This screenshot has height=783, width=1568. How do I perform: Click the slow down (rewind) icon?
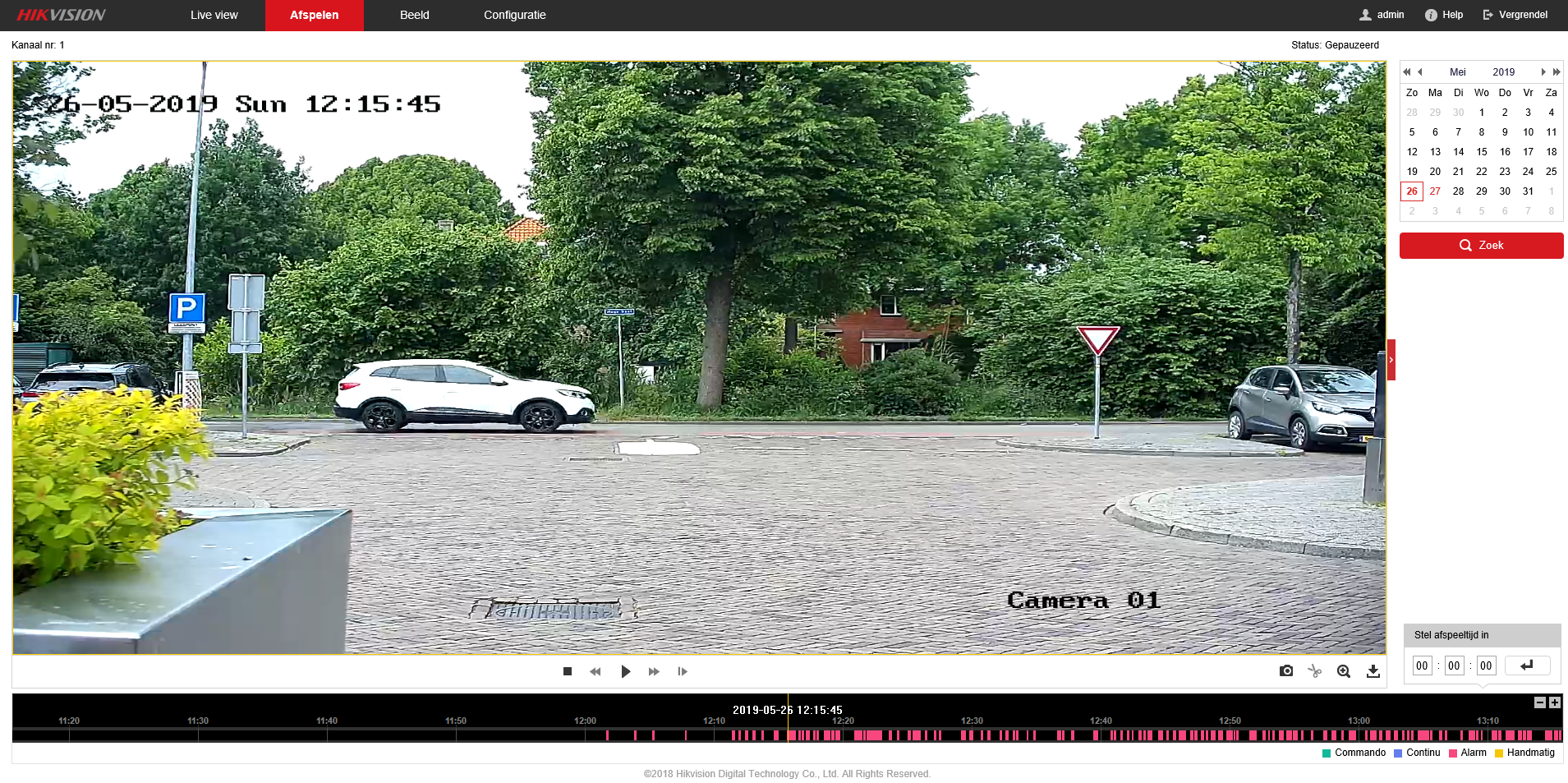(x=595, y=671)
